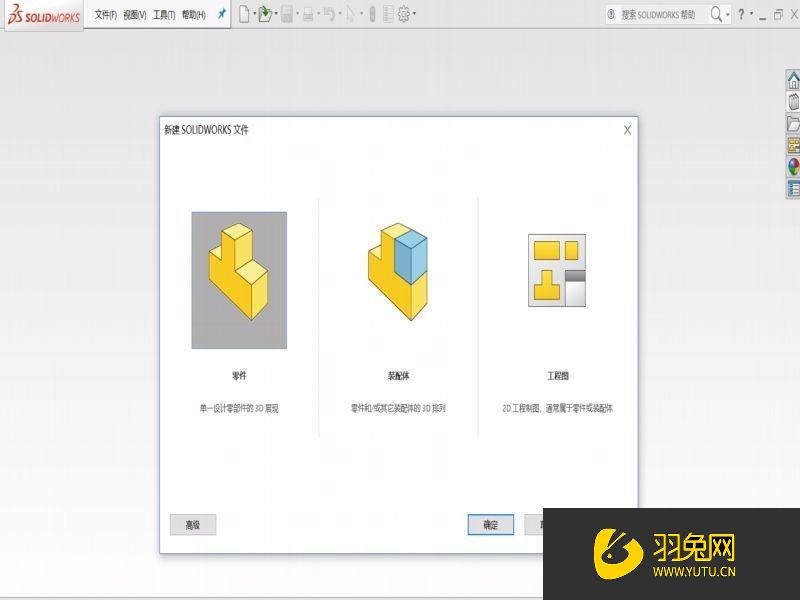The image size is (800, 600).
Task: Expand the New document dropdown arrow
Action: [x=255, y=14]
